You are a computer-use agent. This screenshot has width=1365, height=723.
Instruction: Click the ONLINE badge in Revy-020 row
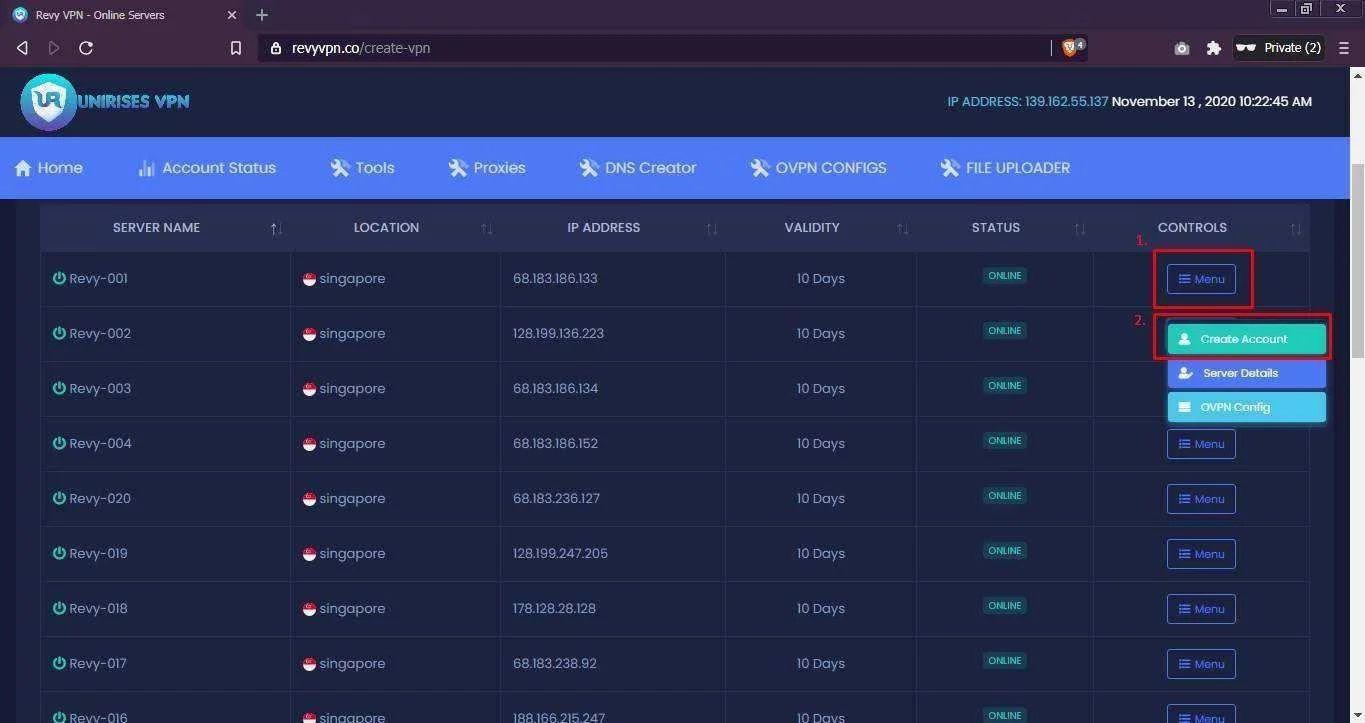click(x=1005, y=496)
